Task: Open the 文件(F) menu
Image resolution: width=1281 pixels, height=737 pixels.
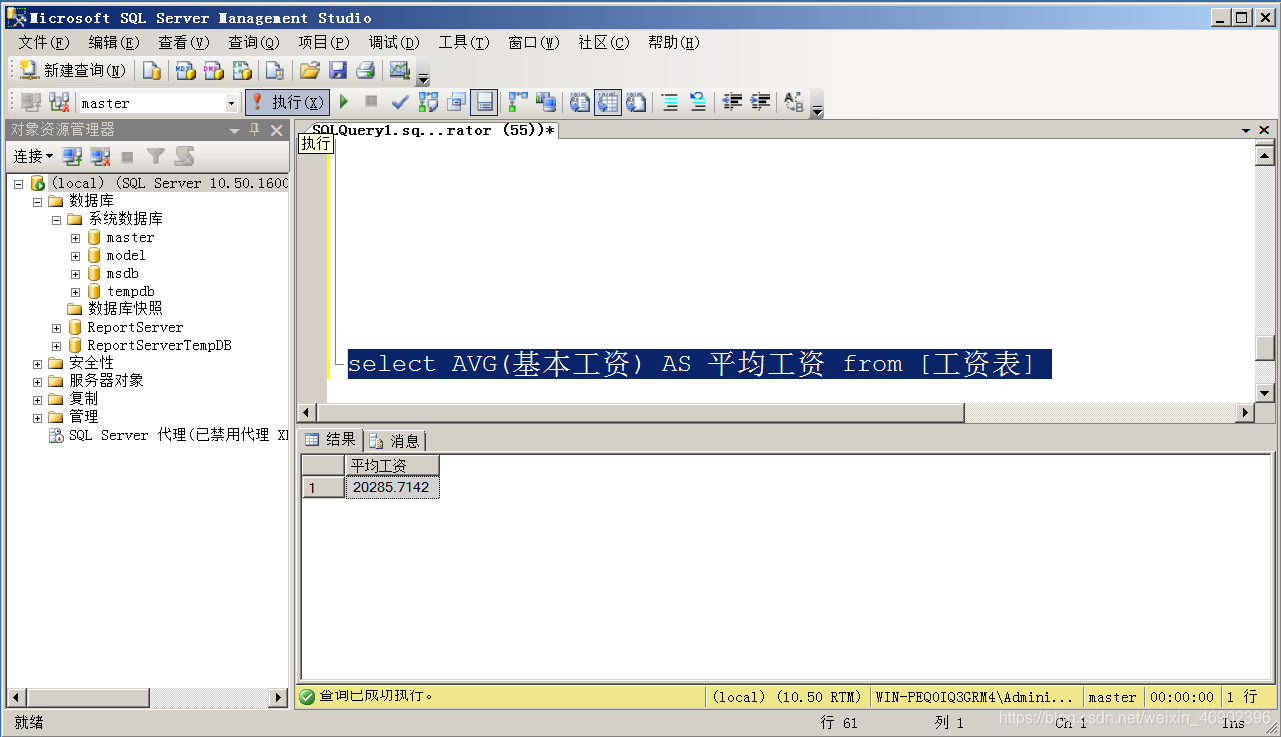Action: coord(44,42)
